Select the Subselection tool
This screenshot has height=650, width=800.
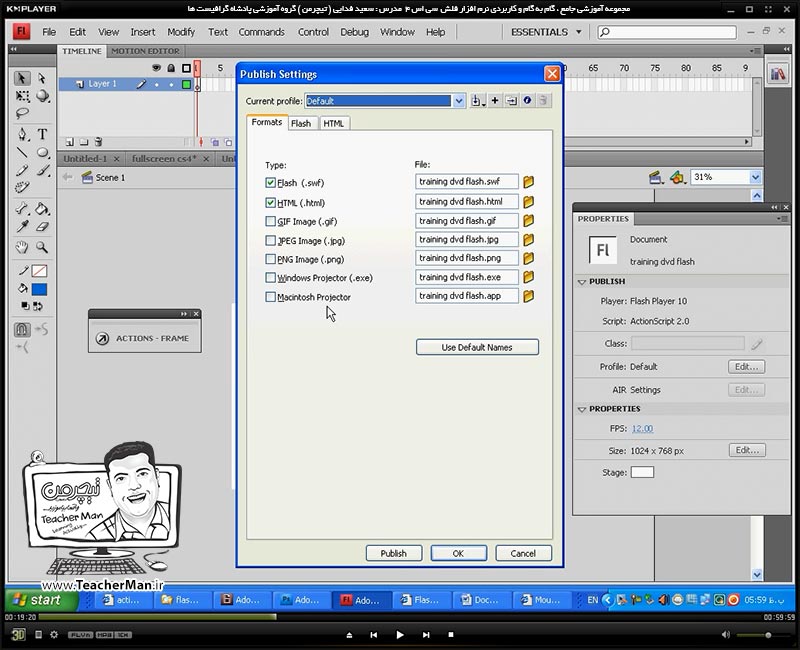pos(42,79)
